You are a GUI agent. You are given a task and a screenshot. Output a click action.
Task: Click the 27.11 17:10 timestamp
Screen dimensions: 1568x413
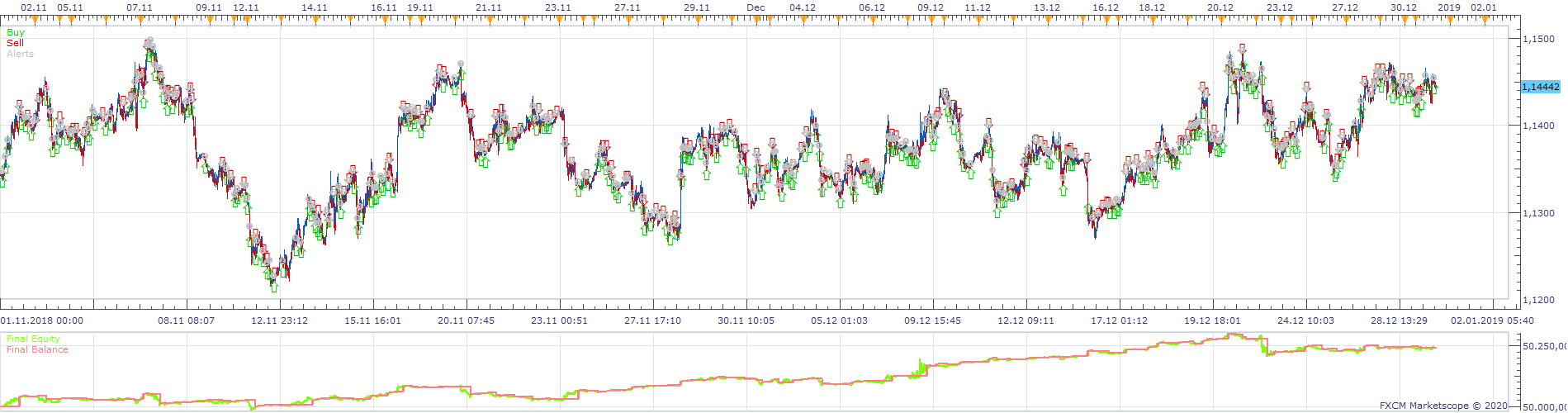pos(653,320)
